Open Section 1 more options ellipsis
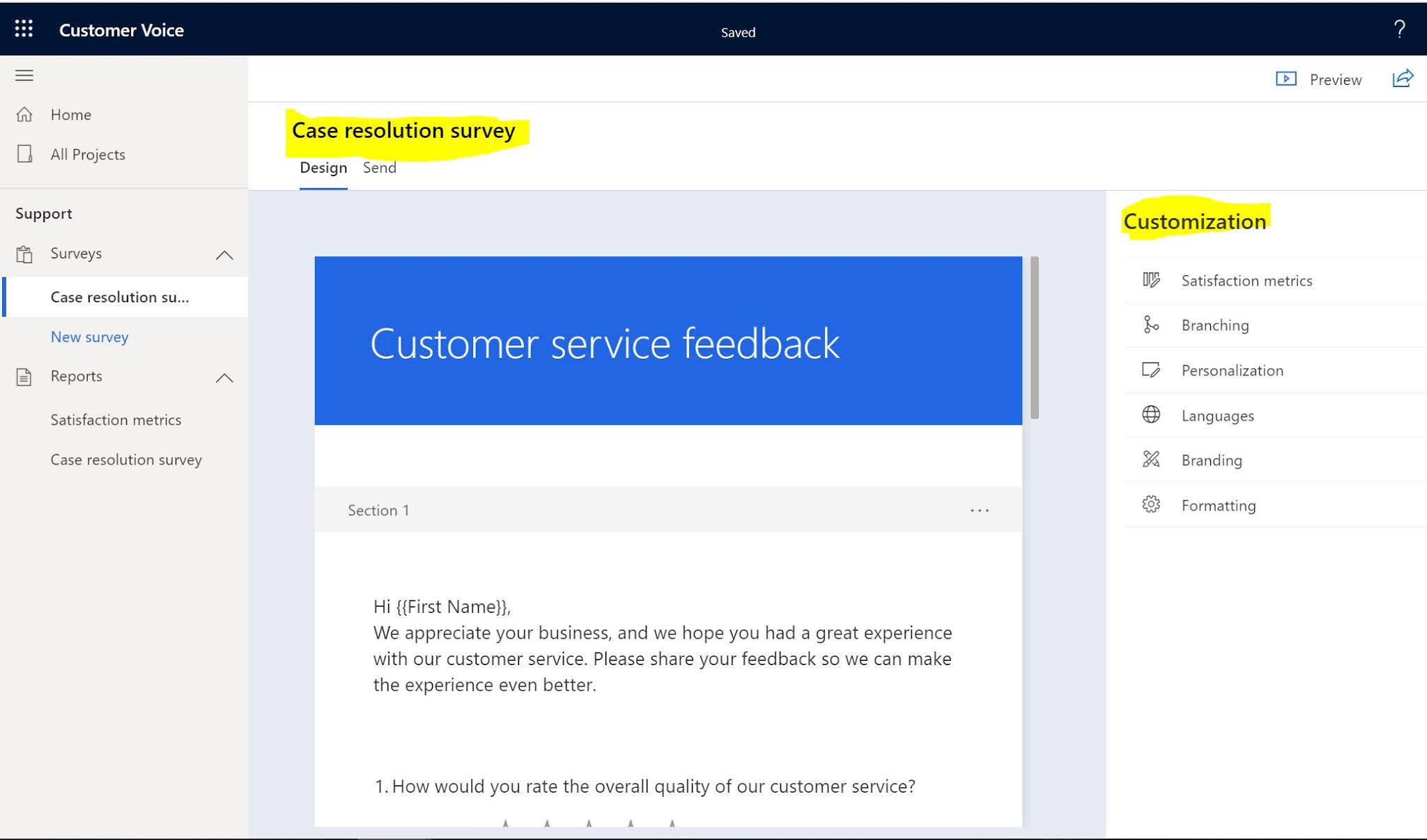The width and height of the screenshot is (1427, 840). click(979, 511)
